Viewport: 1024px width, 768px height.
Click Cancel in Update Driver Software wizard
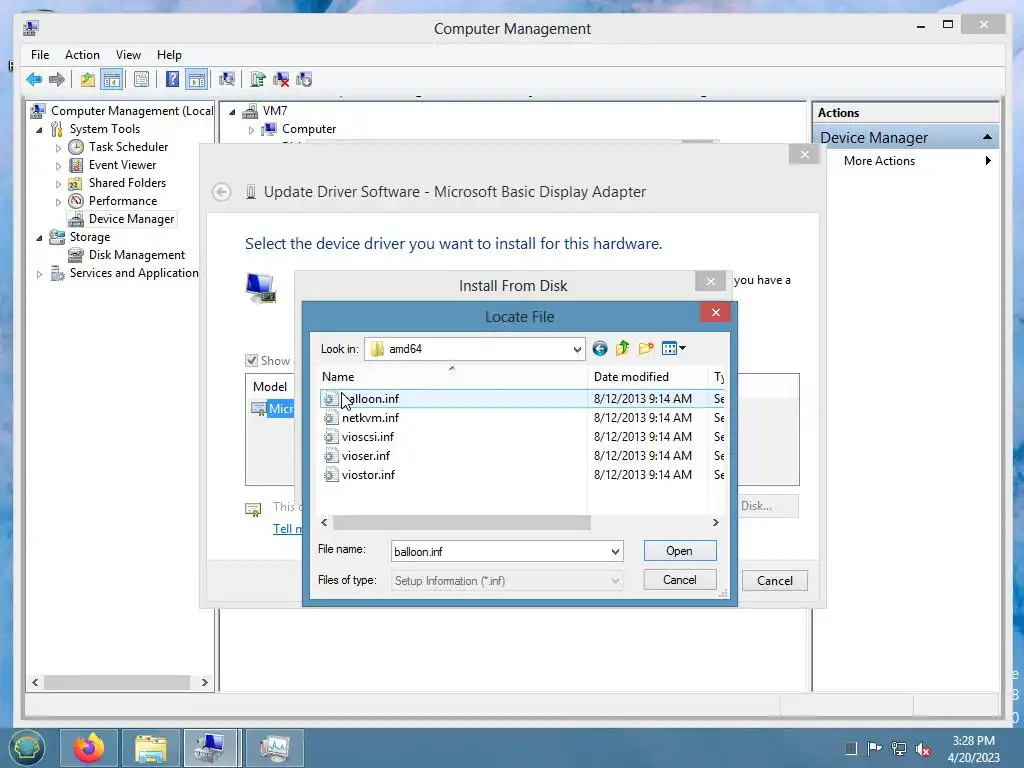[775, 581]
